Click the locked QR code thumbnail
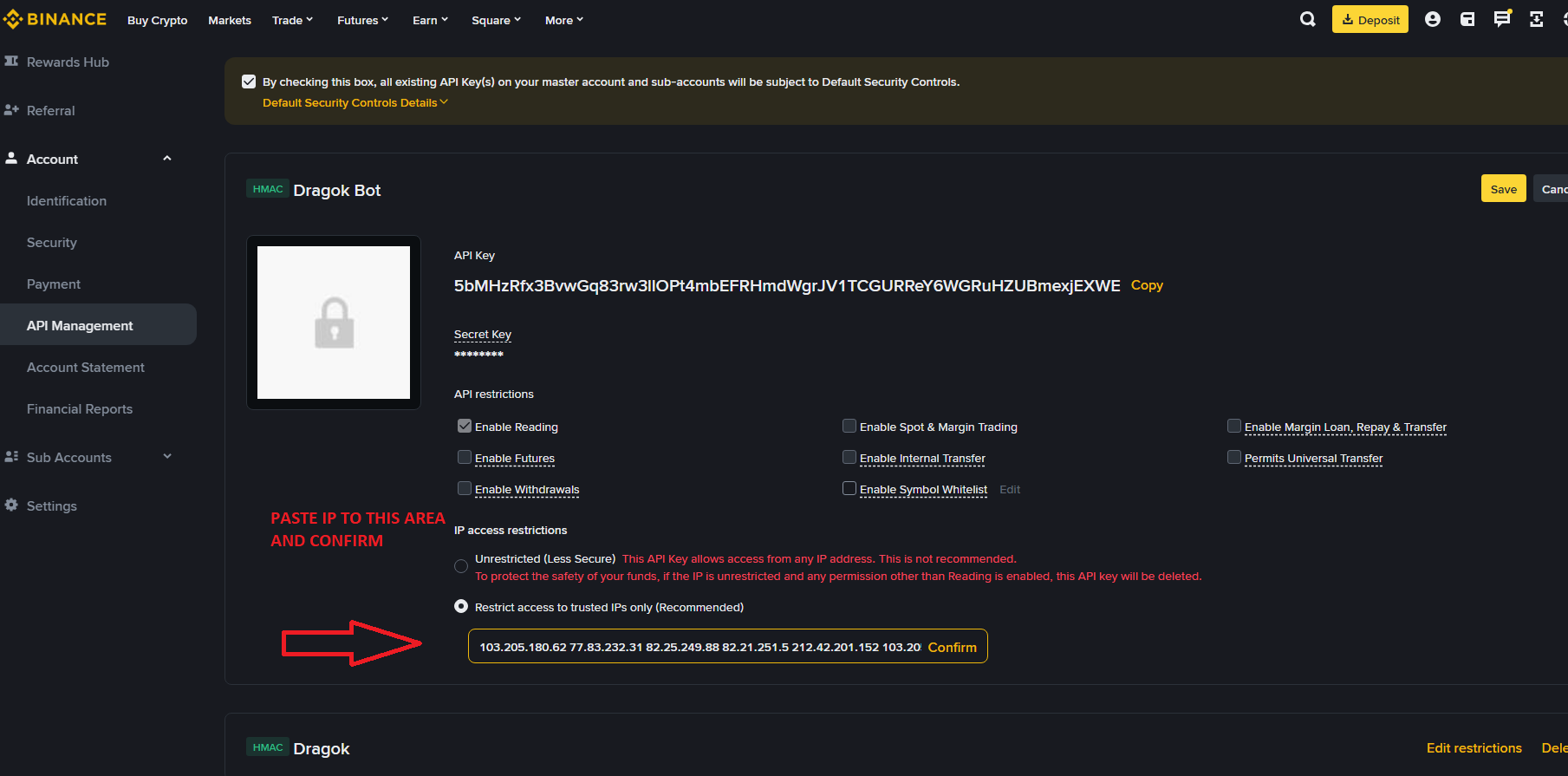 334,323
